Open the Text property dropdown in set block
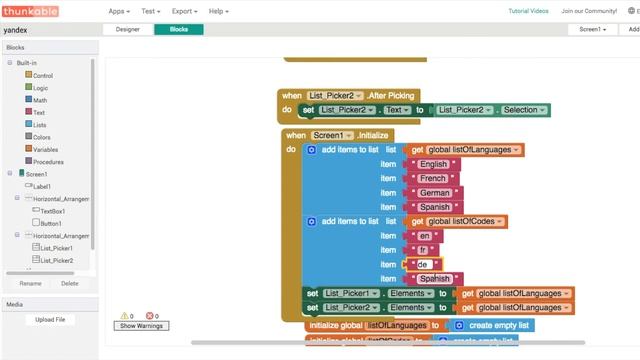Viewport: 640px width, 360px height. [397, 110]
